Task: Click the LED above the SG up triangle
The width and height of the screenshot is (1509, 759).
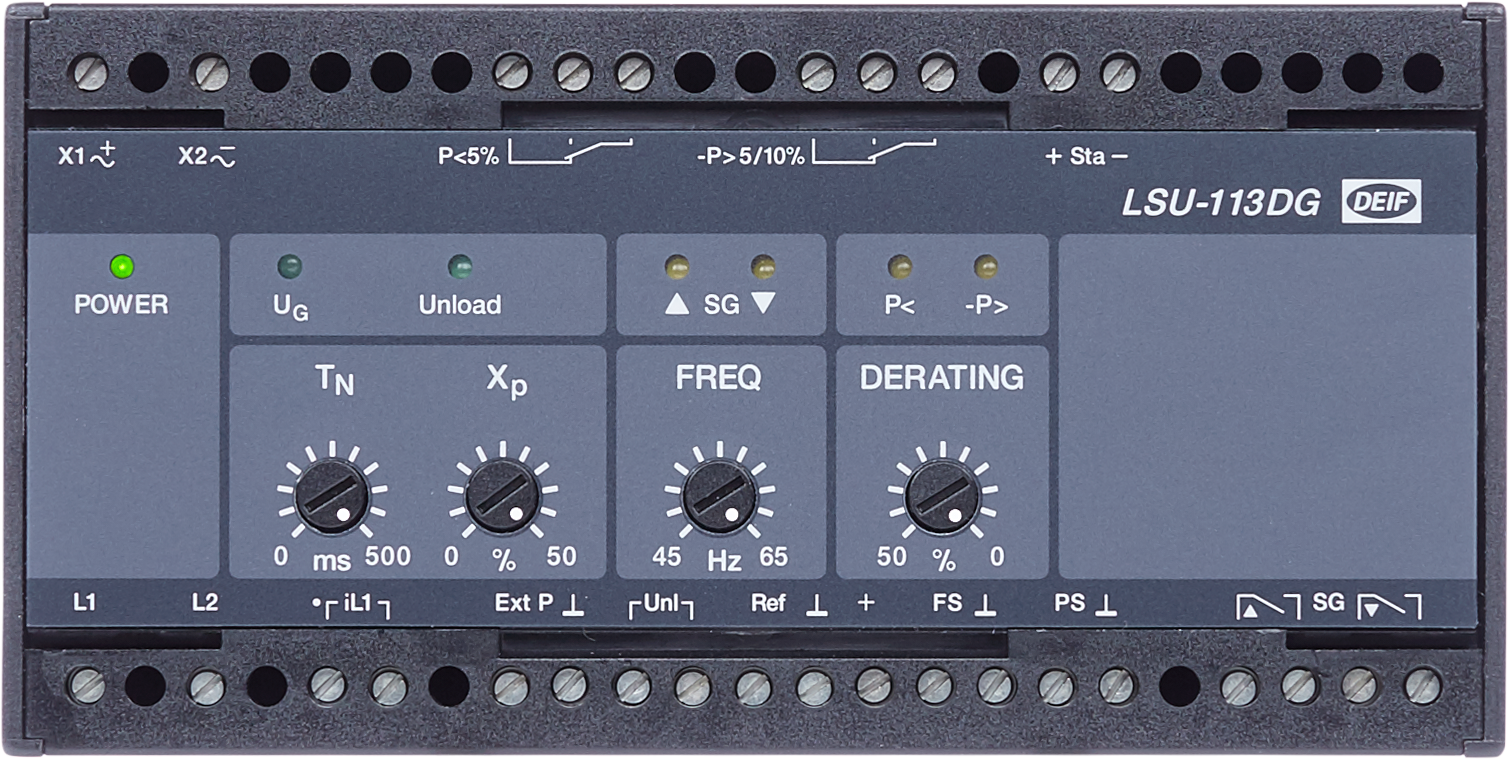Action: point(677,267)
